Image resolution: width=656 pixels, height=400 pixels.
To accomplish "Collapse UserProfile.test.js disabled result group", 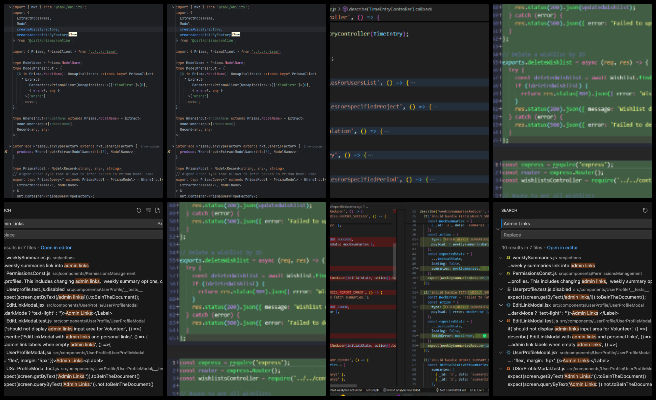I will [x=501, y=289].
